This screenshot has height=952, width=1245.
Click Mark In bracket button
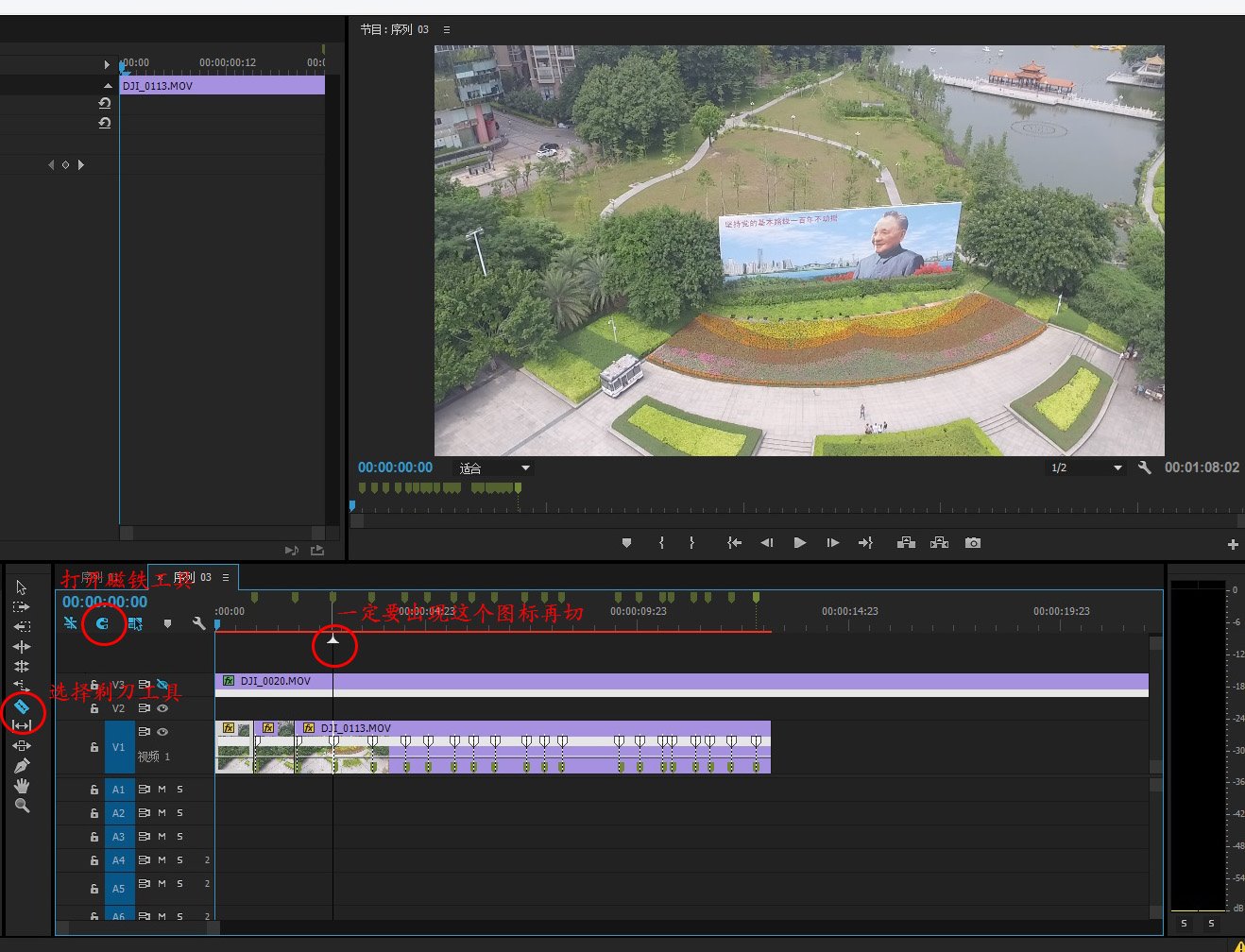tap(661, 543)
